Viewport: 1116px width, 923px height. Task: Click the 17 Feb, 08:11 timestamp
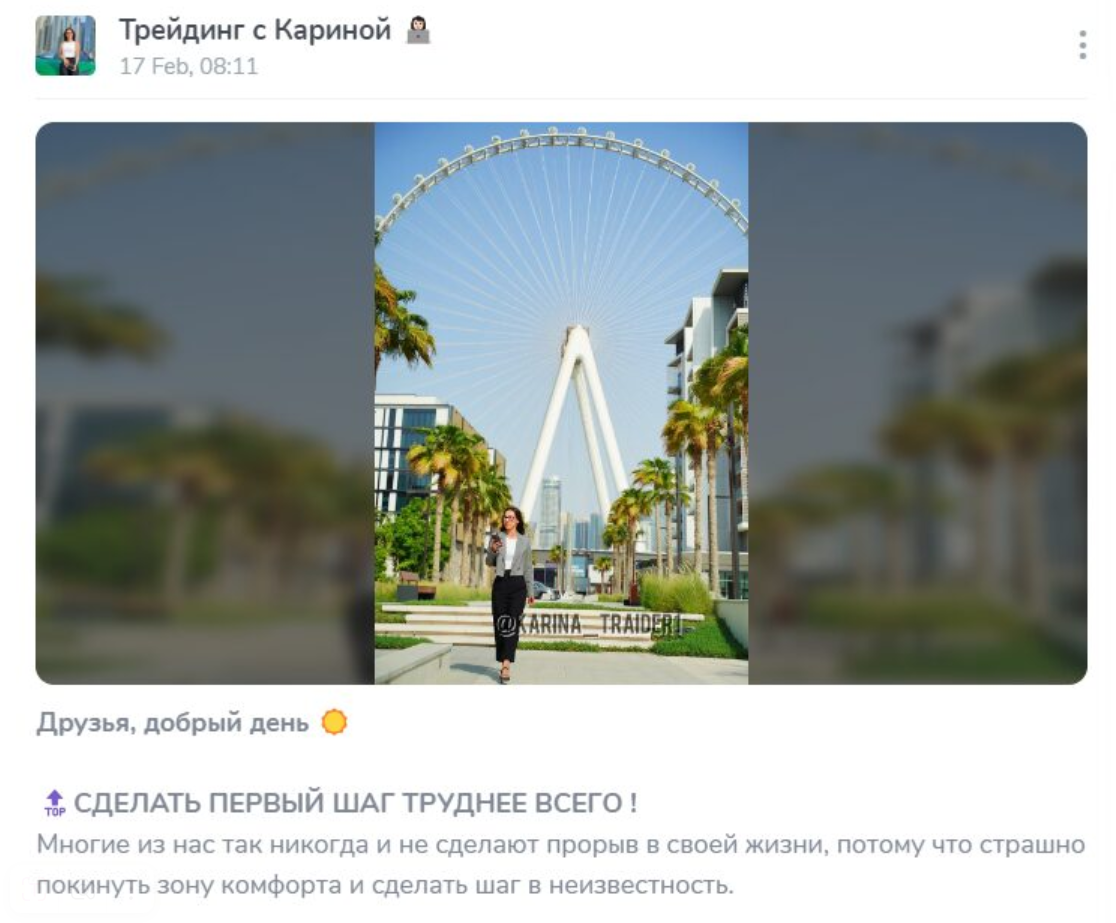189,66
